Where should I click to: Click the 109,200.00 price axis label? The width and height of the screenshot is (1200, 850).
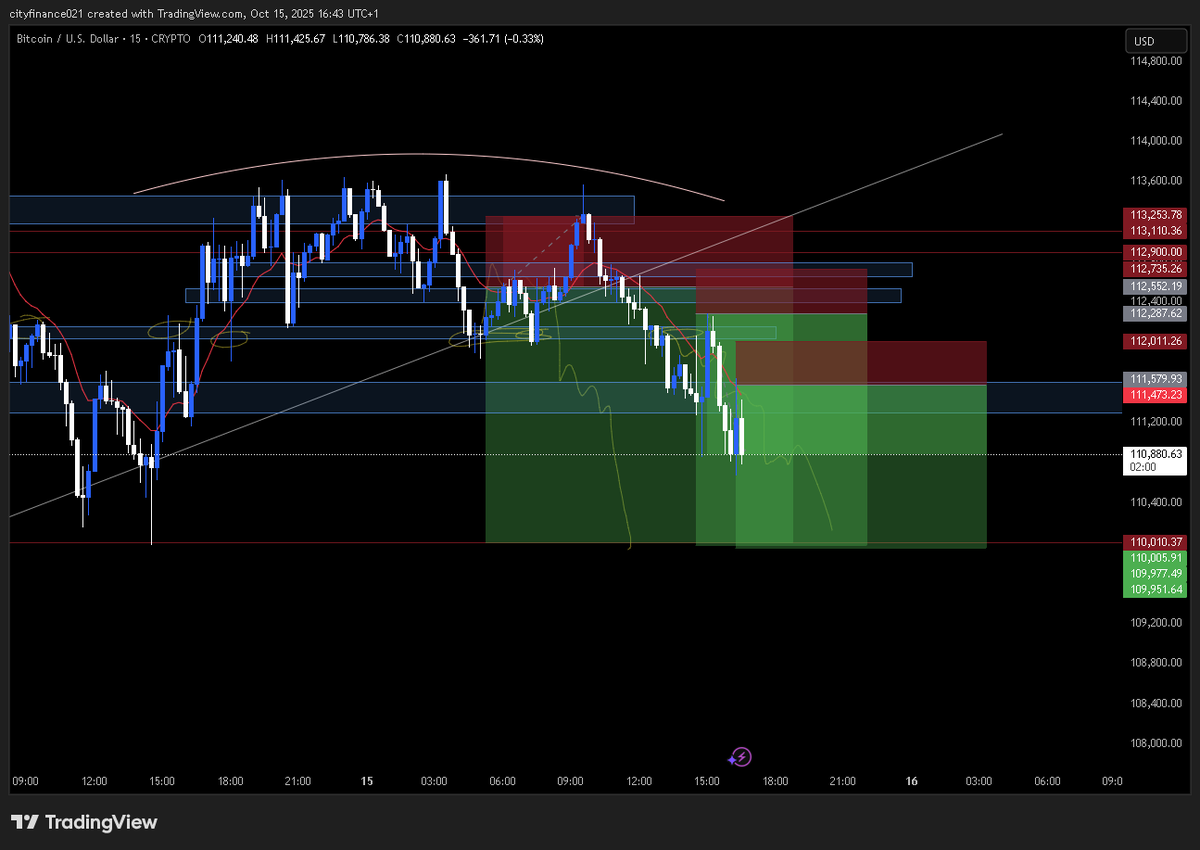point(1155,622)
